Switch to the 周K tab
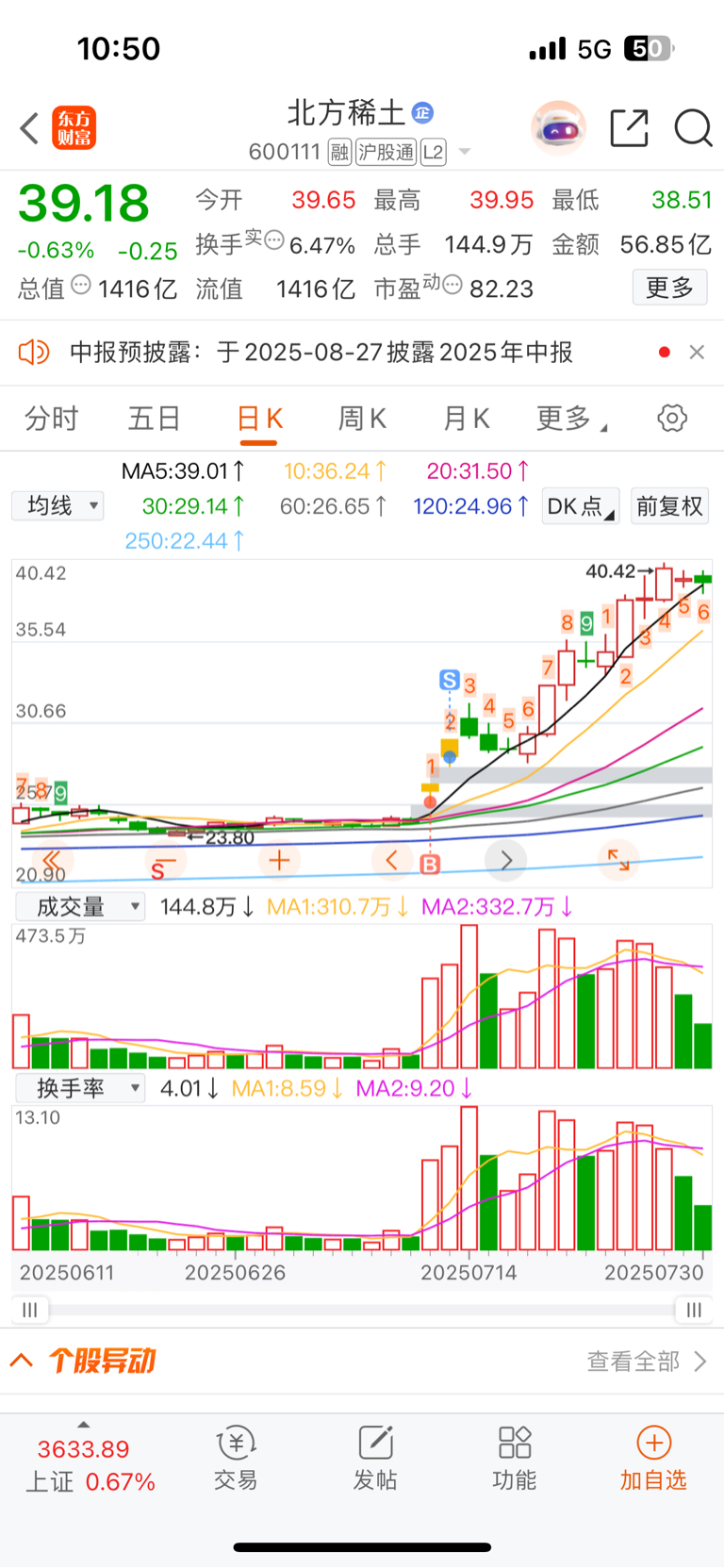 (x=362, y=418)
